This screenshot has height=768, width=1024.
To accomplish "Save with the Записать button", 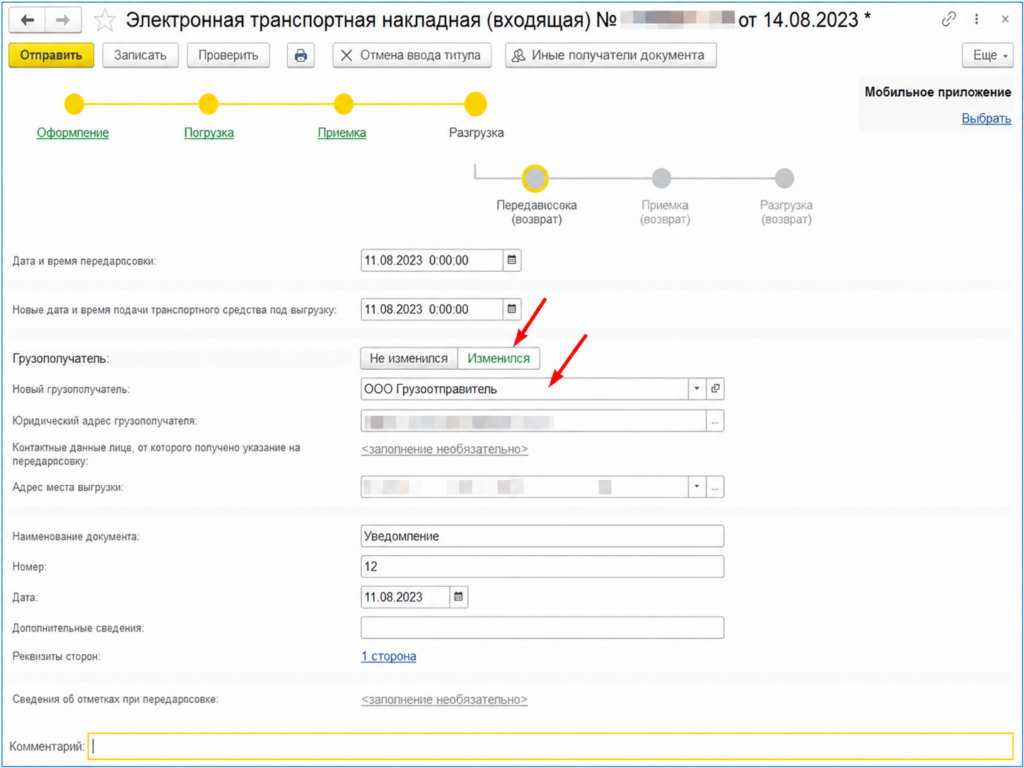I will point(140,56).
